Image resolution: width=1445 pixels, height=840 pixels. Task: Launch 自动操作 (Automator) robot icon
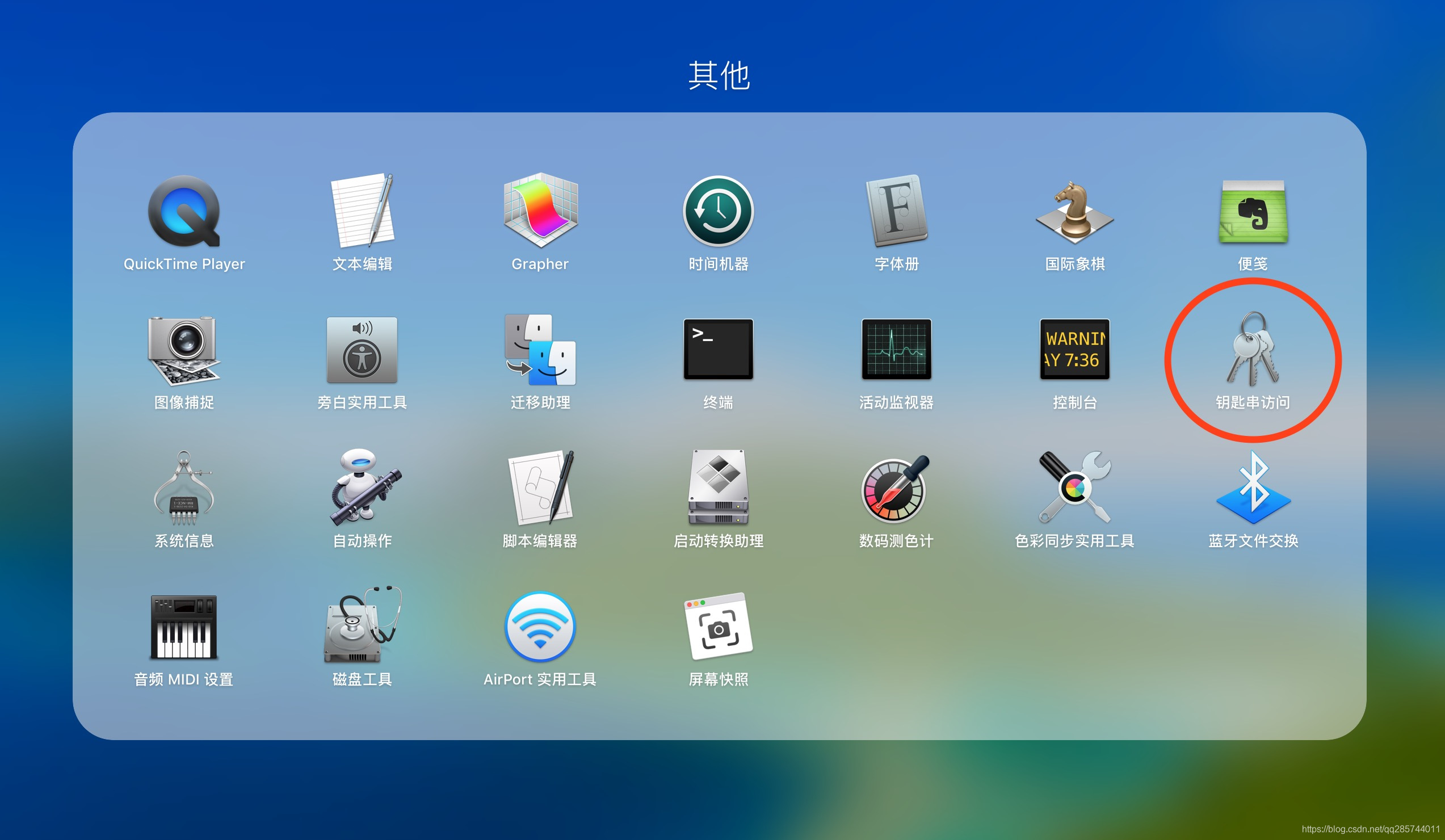363,489
